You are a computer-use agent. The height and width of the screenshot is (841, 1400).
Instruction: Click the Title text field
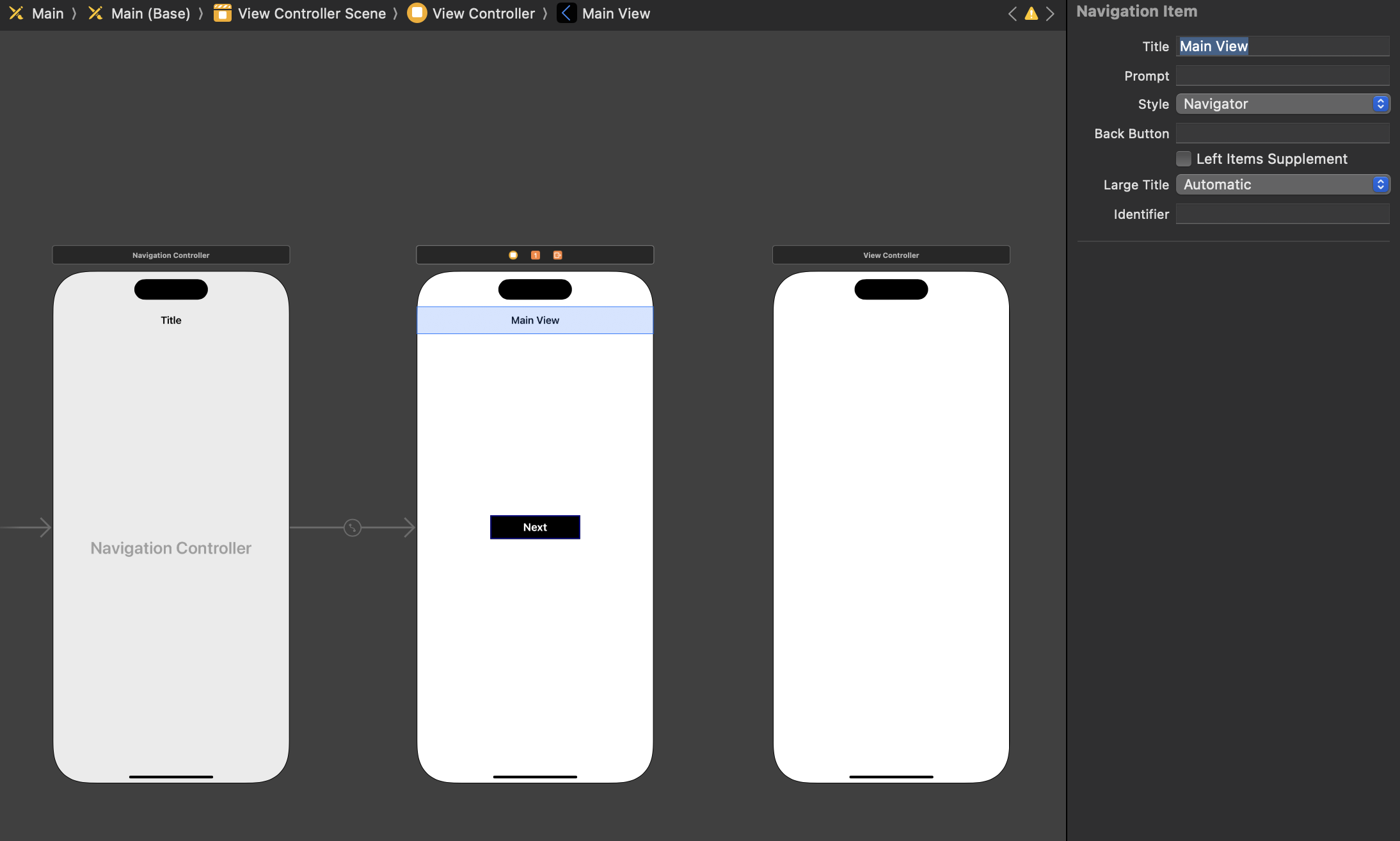pos(1282,46)
